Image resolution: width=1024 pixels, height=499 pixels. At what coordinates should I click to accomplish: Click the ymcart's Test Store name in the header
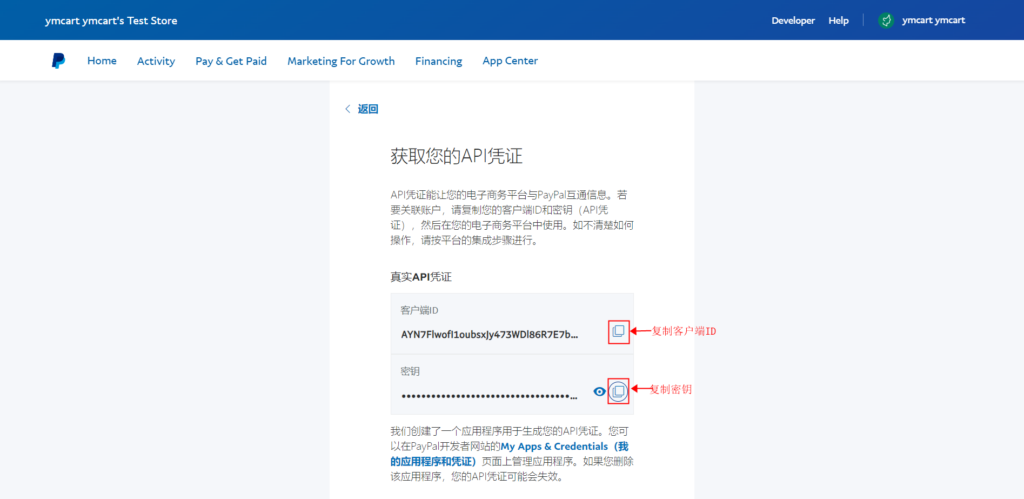tap(111, 20)
